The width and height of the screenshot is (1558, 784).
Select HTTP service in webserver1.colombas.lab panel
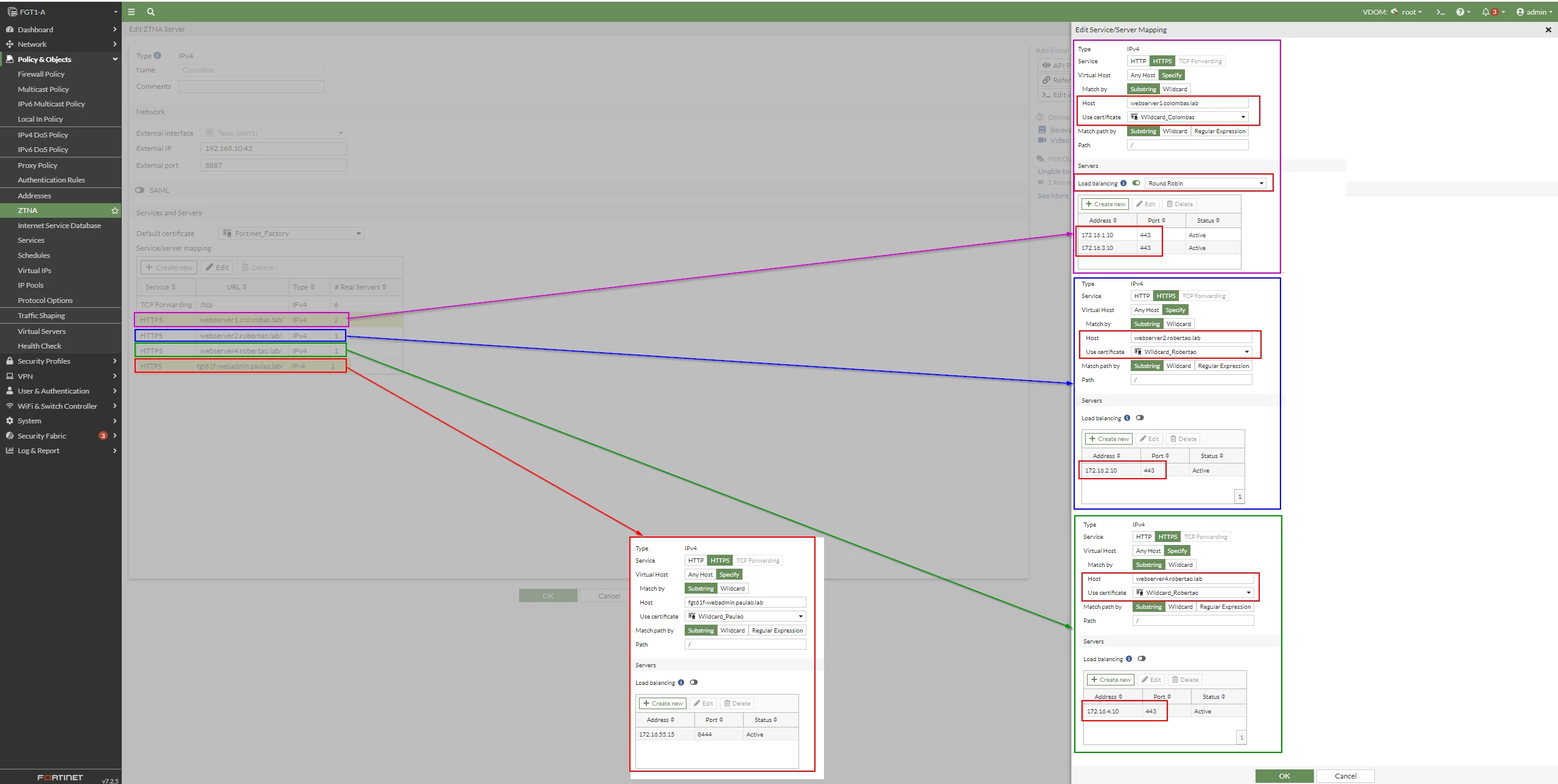1138,61
